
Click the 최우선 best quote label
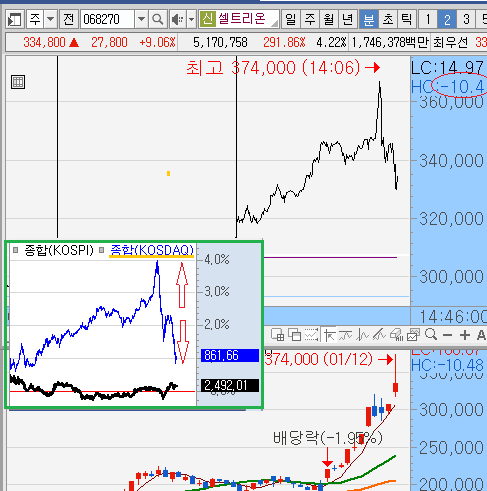click(450, 42)
